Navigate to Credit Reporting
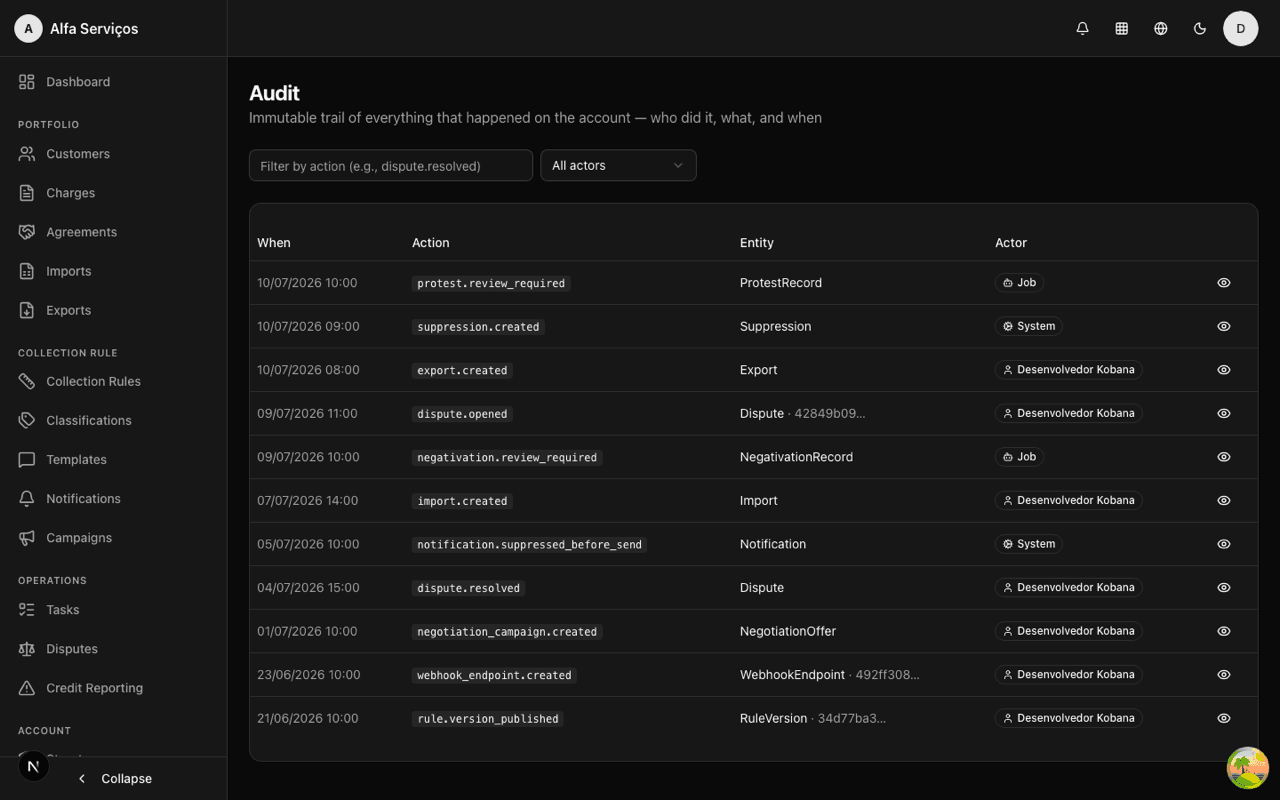This screenshot has height=800, width=1280. pos(113,688)
